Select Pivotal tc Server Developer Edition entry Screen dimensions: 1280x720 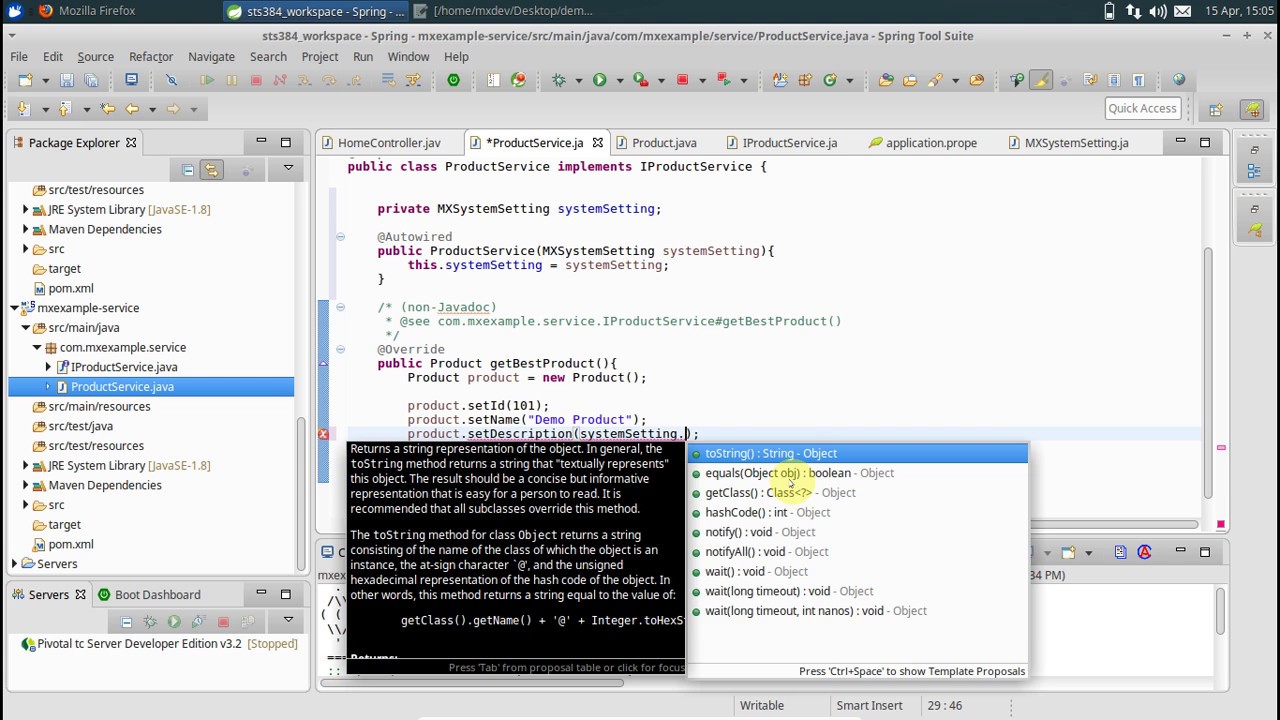(158, 644)
